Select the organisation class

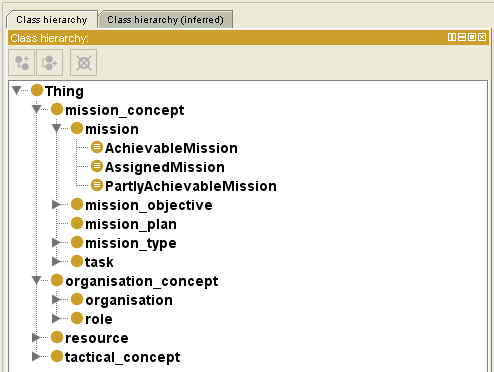click(129, 300)
